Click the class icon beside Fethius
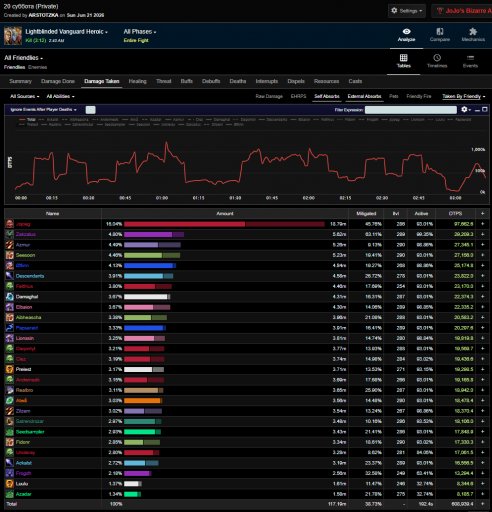492x512 pixels. tap(10, 286)
